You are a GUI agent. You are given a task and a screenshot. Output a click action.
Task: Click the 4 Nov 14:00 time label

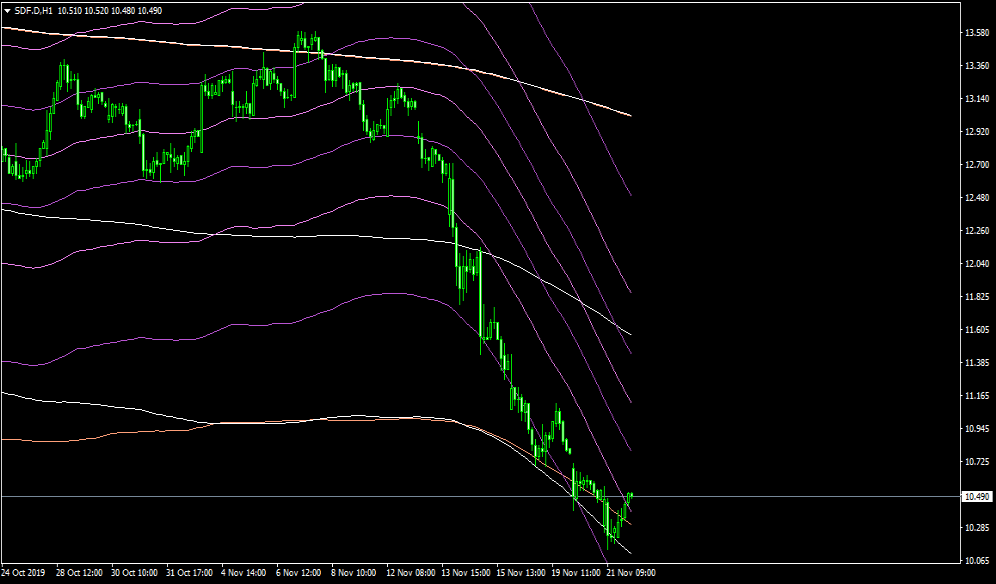pos(244,573)
